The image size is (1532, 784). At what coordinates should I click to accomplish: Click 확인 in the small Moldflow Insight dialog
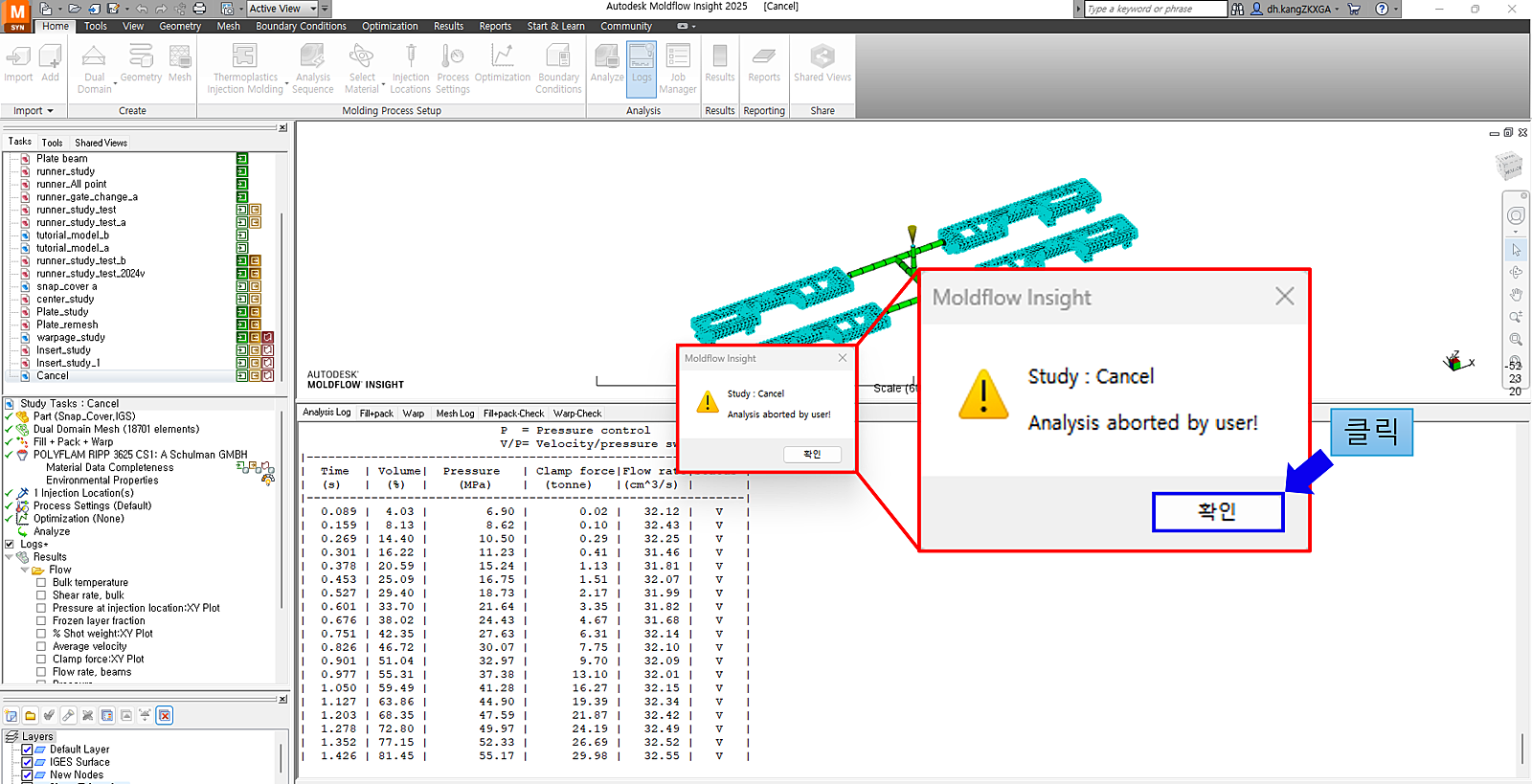point(812,455)
